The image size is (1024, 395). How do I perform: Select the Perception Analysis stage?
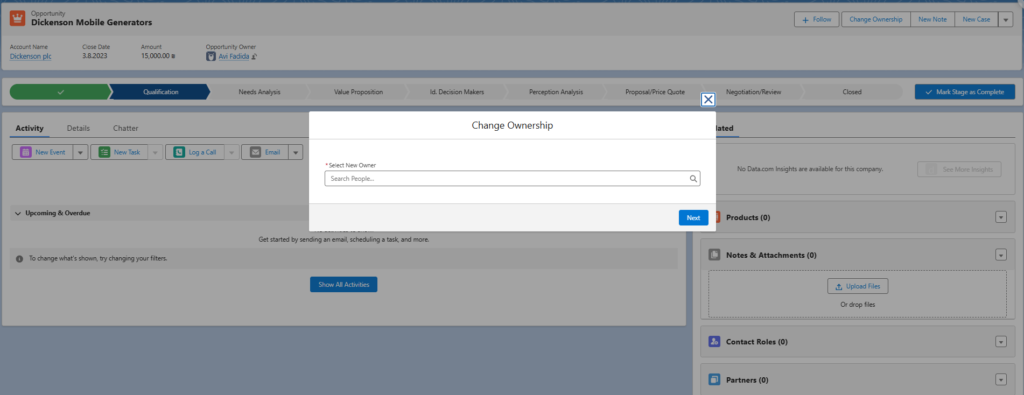click(x=556, y=92)
